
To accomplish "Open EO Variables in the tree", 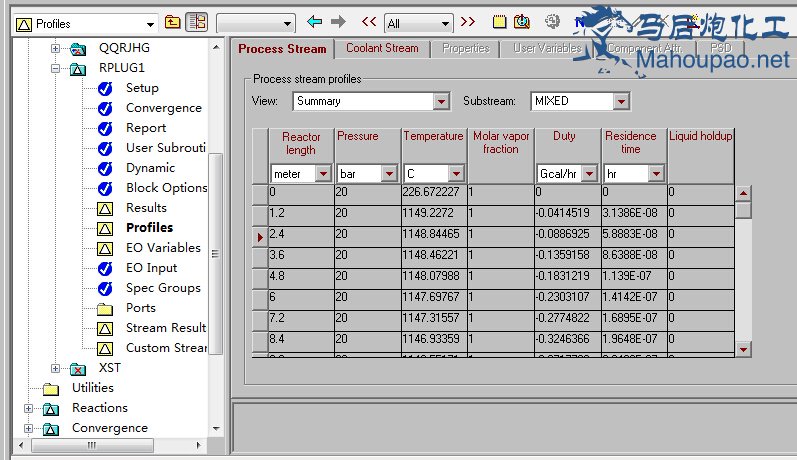I will pos(163,248).
